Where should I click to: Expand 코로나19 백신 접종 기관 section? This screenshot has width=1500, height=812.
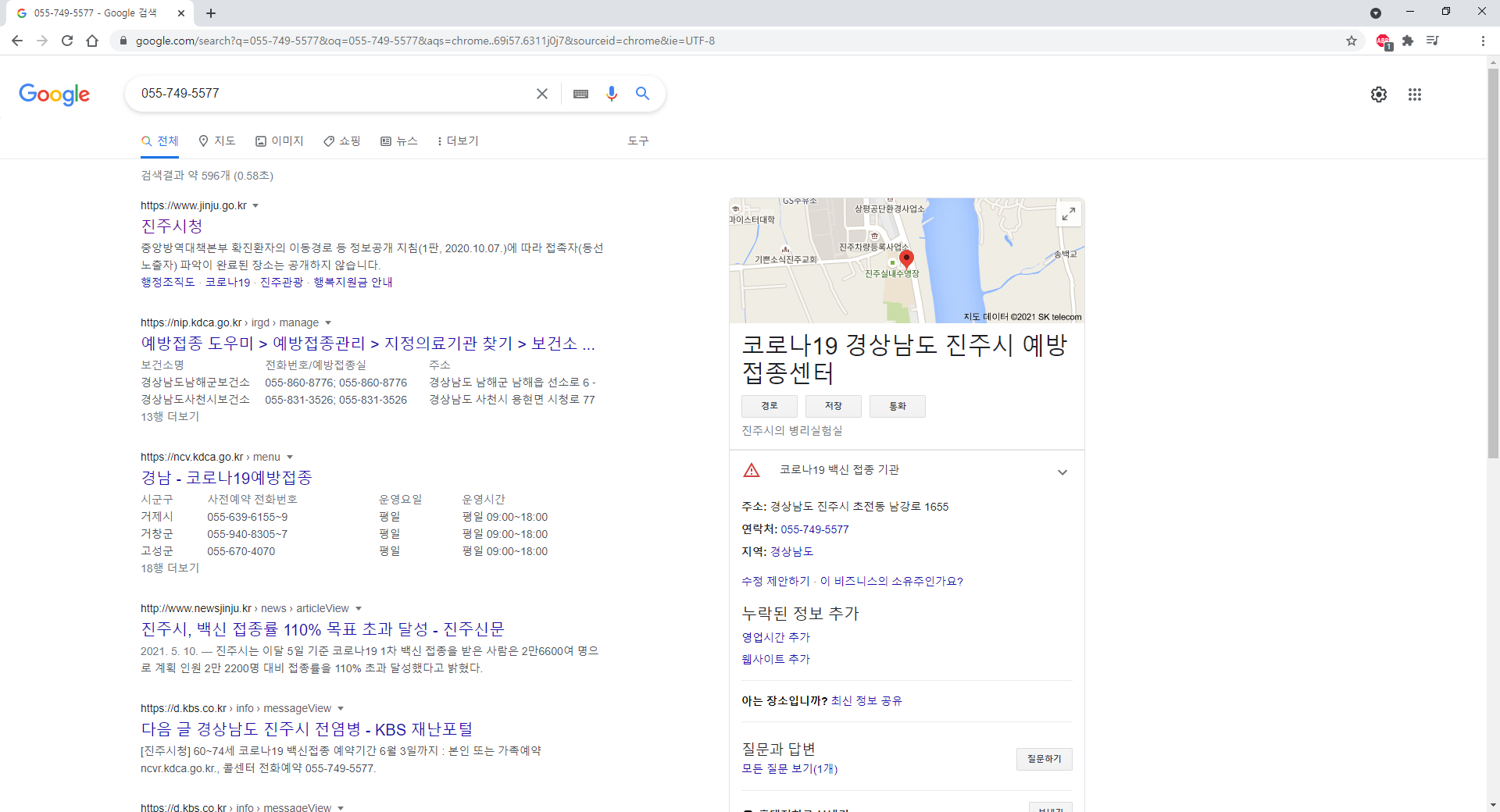(x=1062, y=472)
